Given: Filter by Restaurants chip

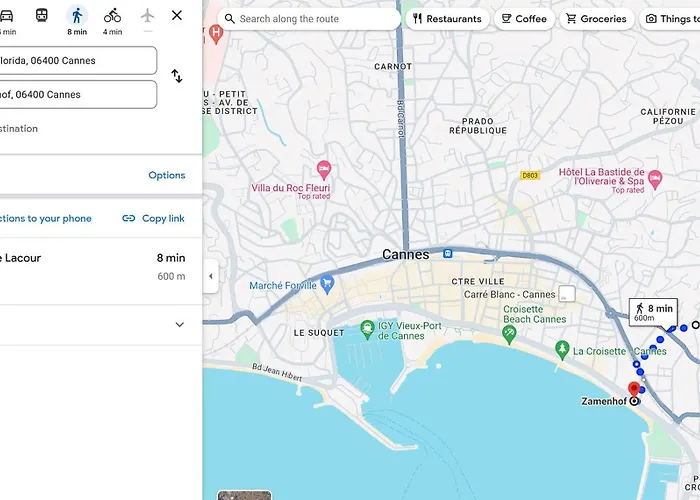Looking at the screenshot, I should (447, 19).
